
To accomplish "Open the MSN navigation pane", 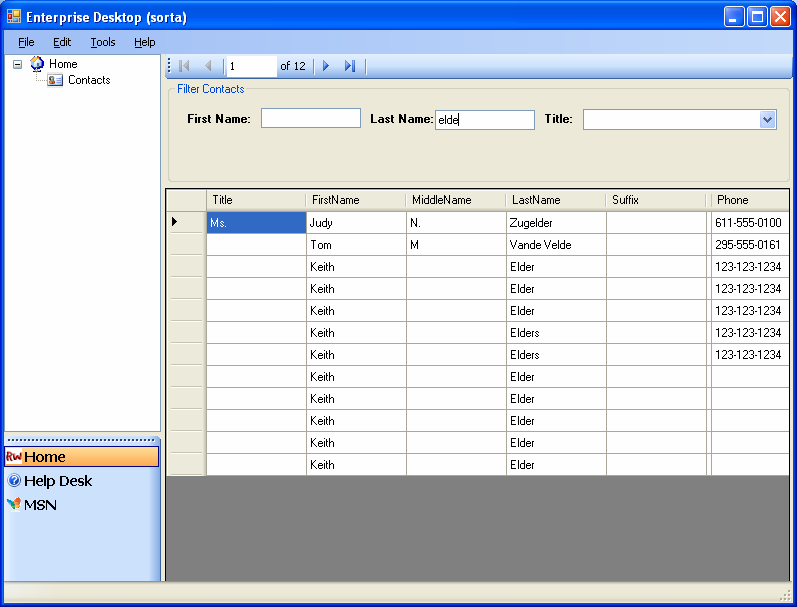I will (40, 505).
